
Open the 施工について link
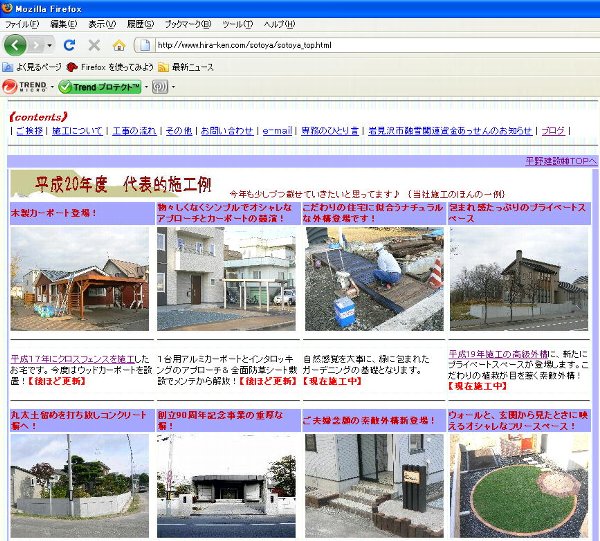(77, 131)
